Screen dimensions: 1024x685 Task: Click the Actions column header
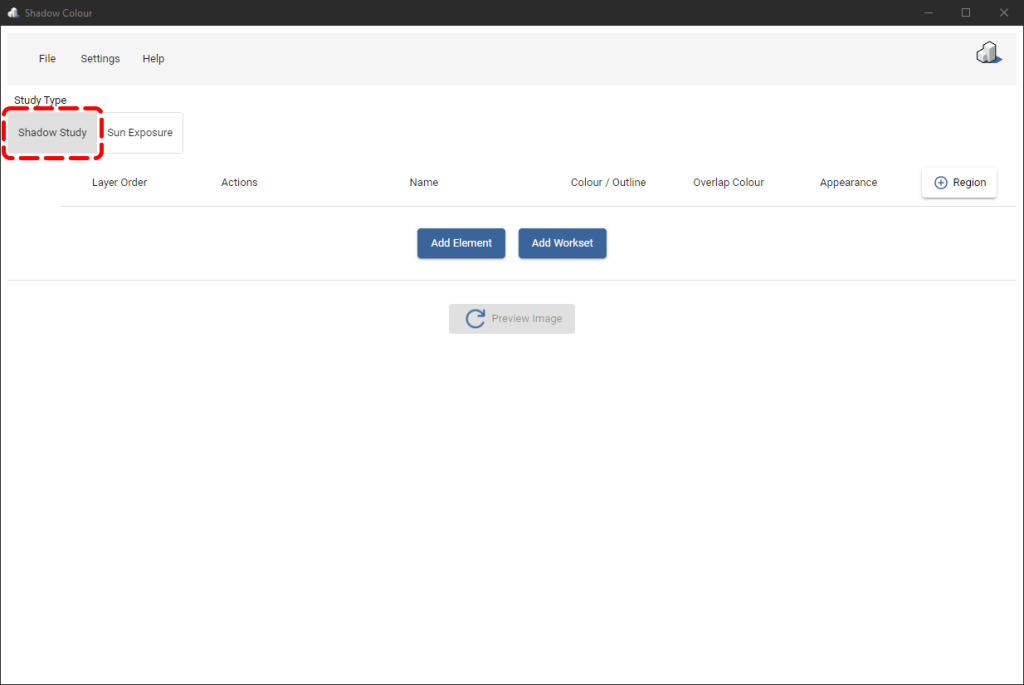point(239,182)
